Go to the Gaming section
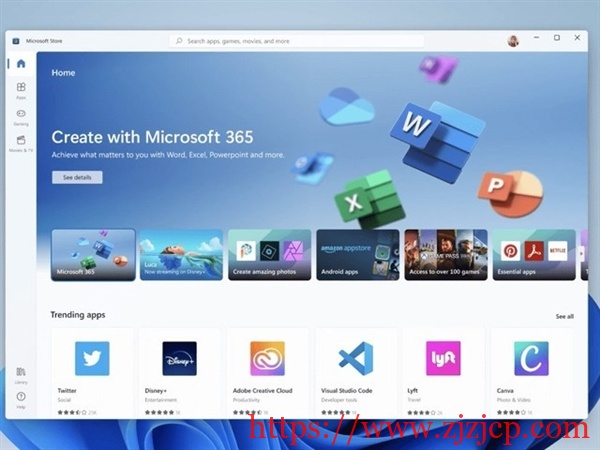This screenshot has height=450, width=600. [x=21, y=117]
